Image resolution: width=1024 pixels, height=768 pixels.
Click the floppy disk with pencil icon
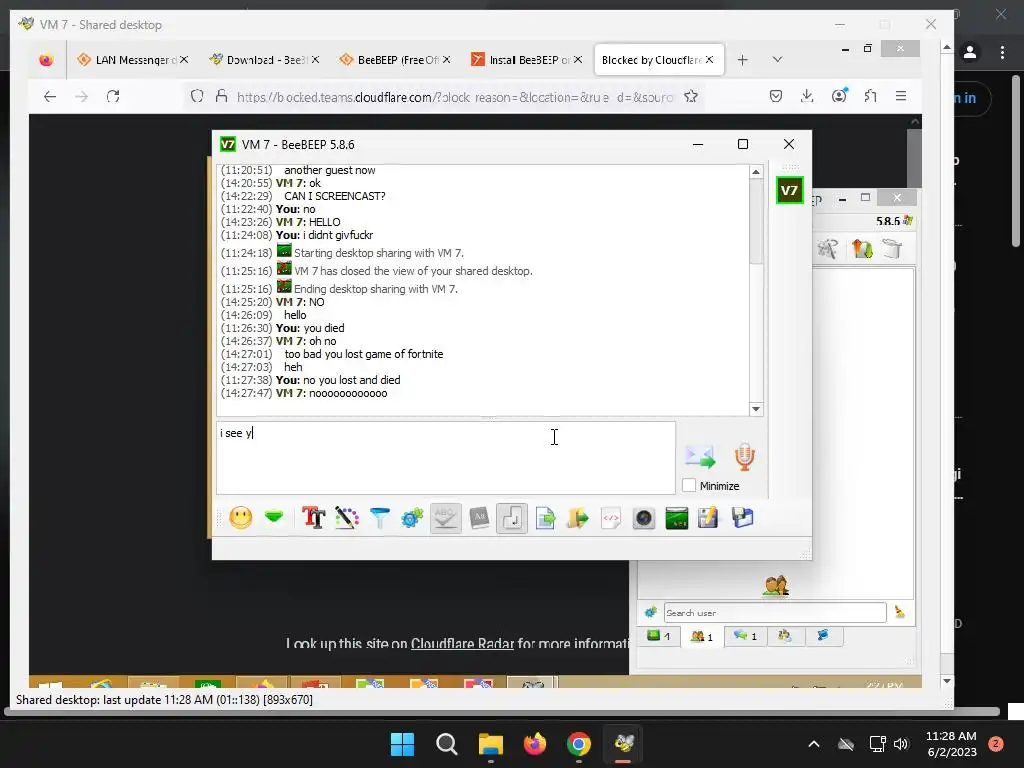click(x=709, y=518)
